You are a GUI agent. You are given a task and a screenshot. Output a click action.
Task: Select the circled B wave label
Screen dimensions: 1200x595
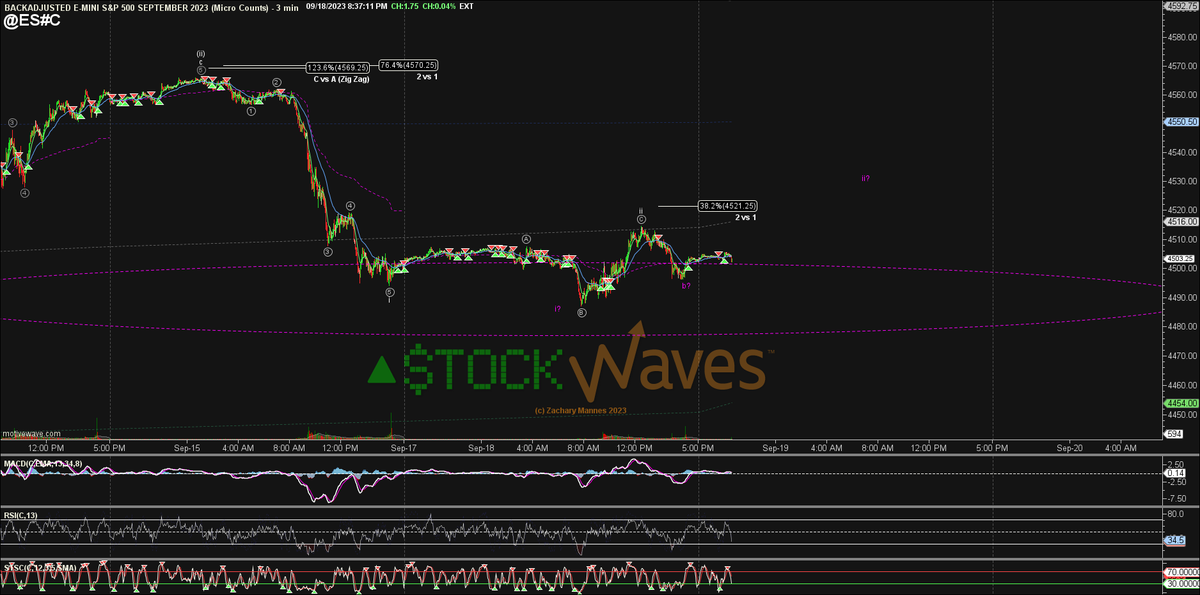(581, 312)
